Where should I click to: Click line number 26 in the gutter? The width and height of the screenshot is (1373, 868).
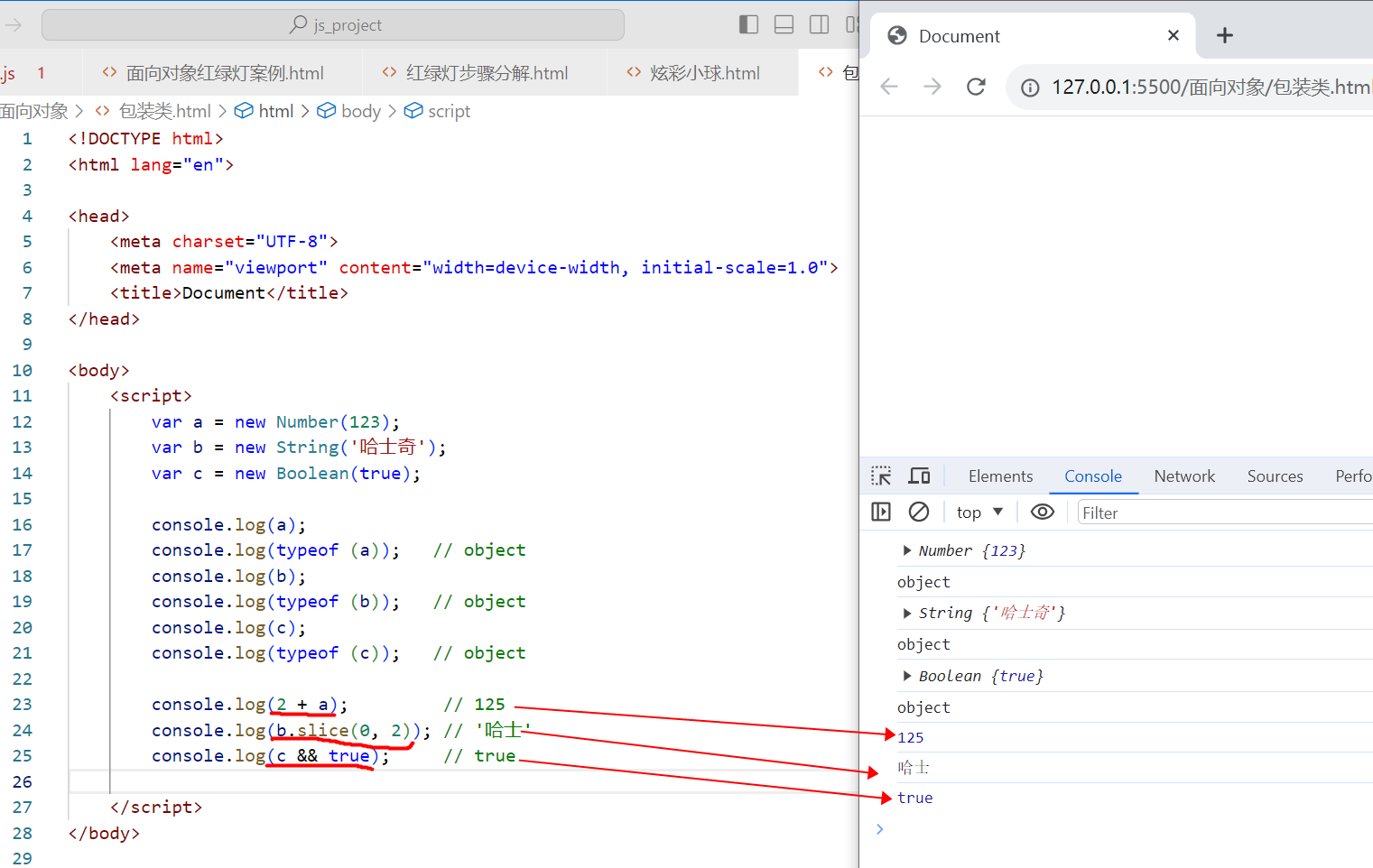(22, 781)
